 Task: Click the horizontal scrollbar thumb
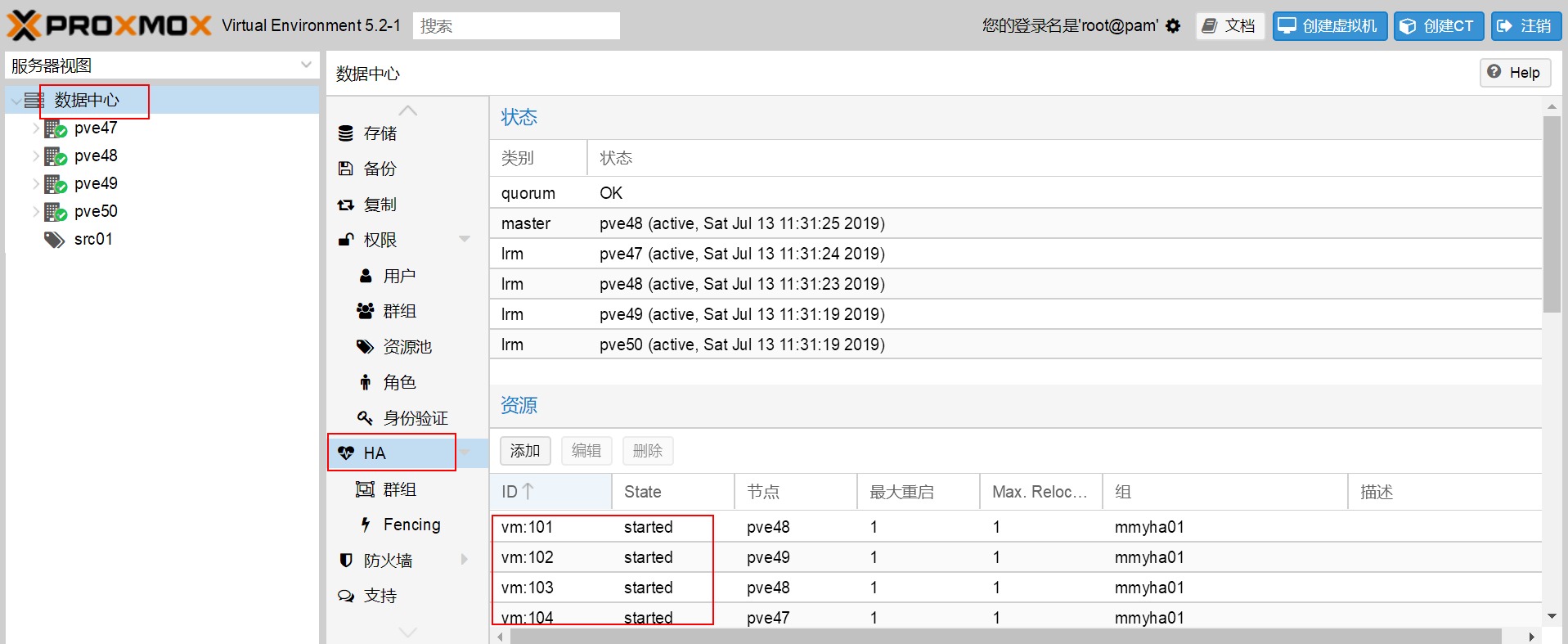point(1005,637)
